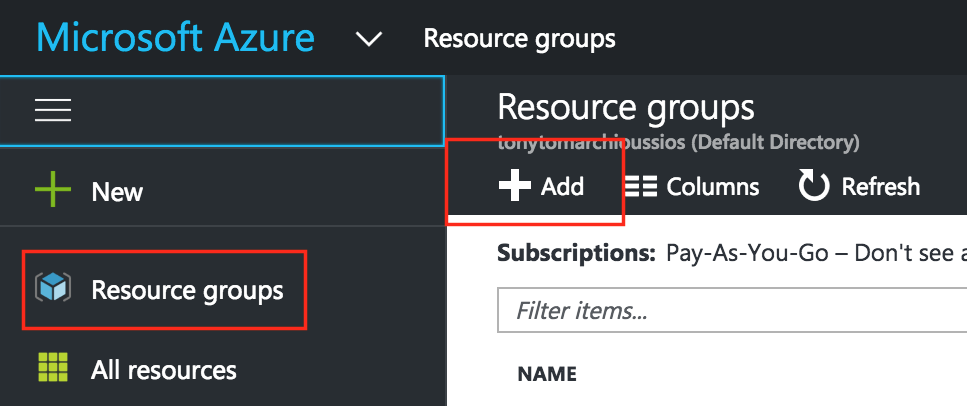Open Microsoft Azure home logo text
The height and width of the screenshot is (406, 967).
(x=176, y=37)
